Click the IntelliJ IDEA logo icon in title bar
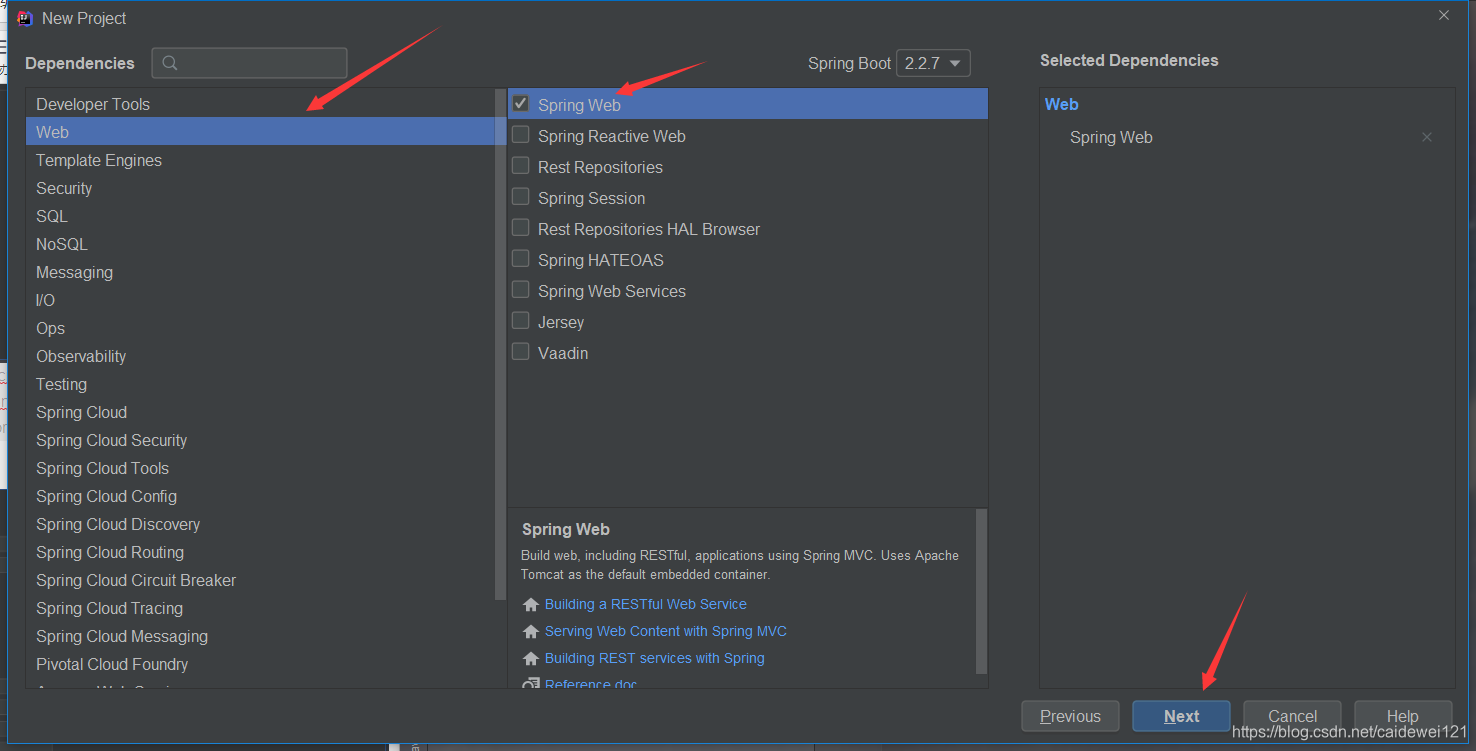The height and width of the screenshot is (751, 1476). 25,18
